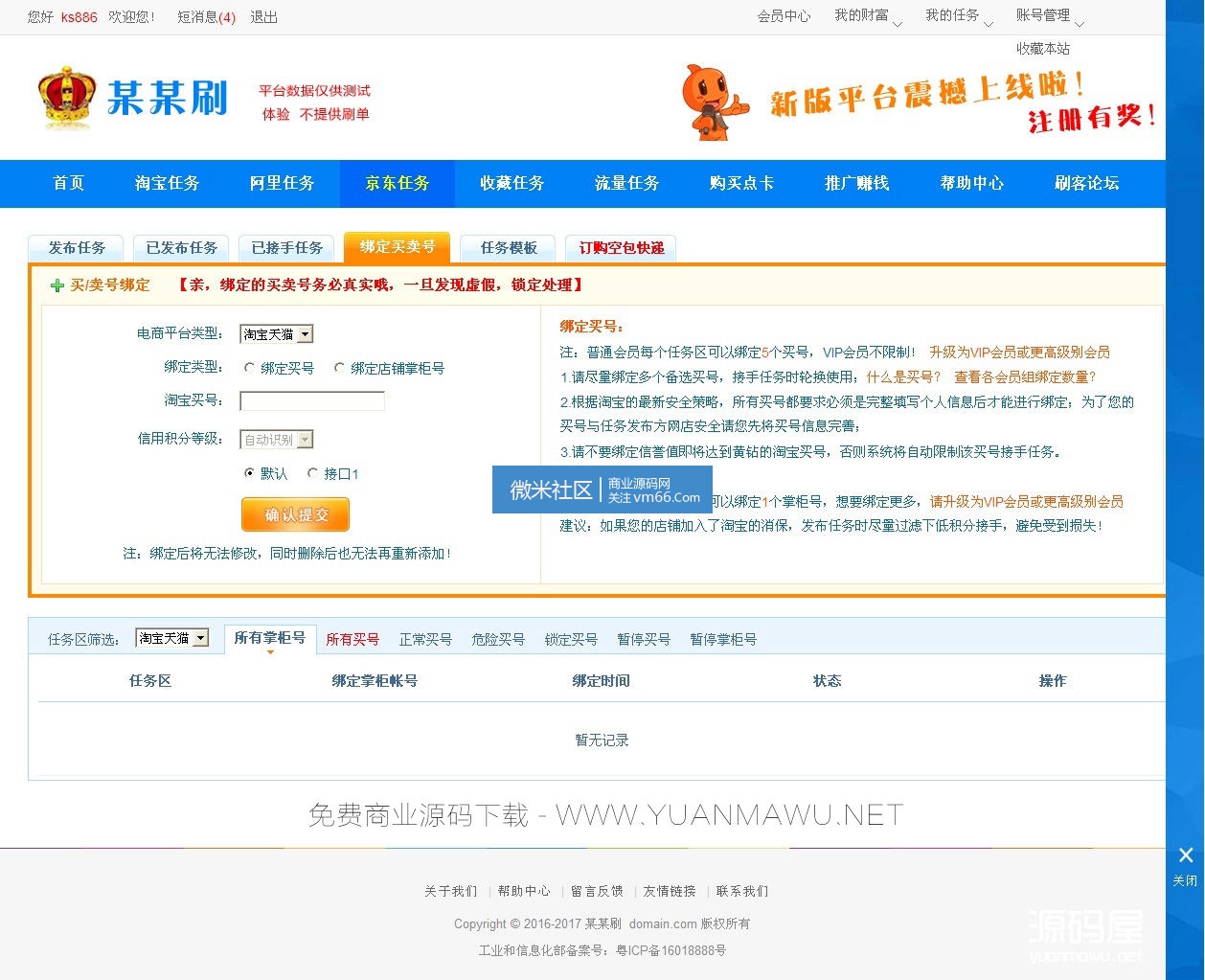Image resolution: width=1205 pixels, height=980 pixels.
Task: Click the 绑定掌柜帐号 column header
Action: [x=375, y=681]
